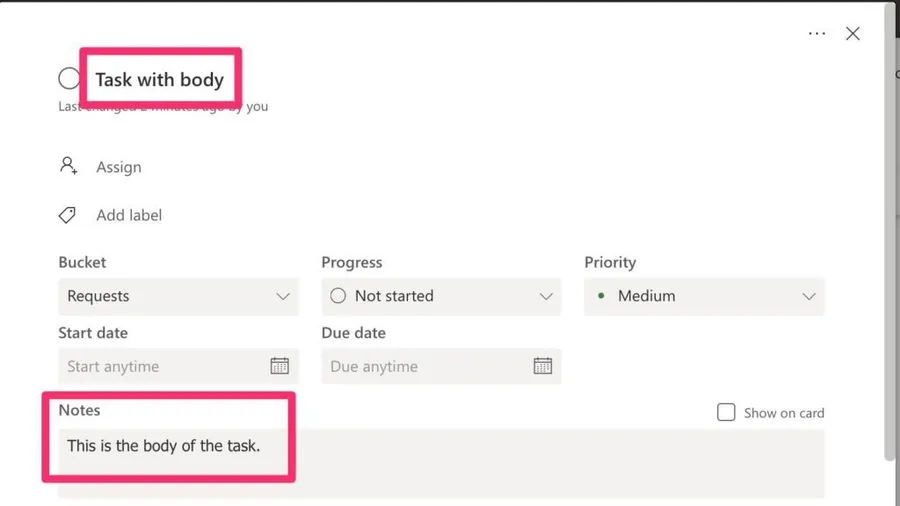Click Add label text
The width and height of the screenshot is (900, 506).
point(129,215)
